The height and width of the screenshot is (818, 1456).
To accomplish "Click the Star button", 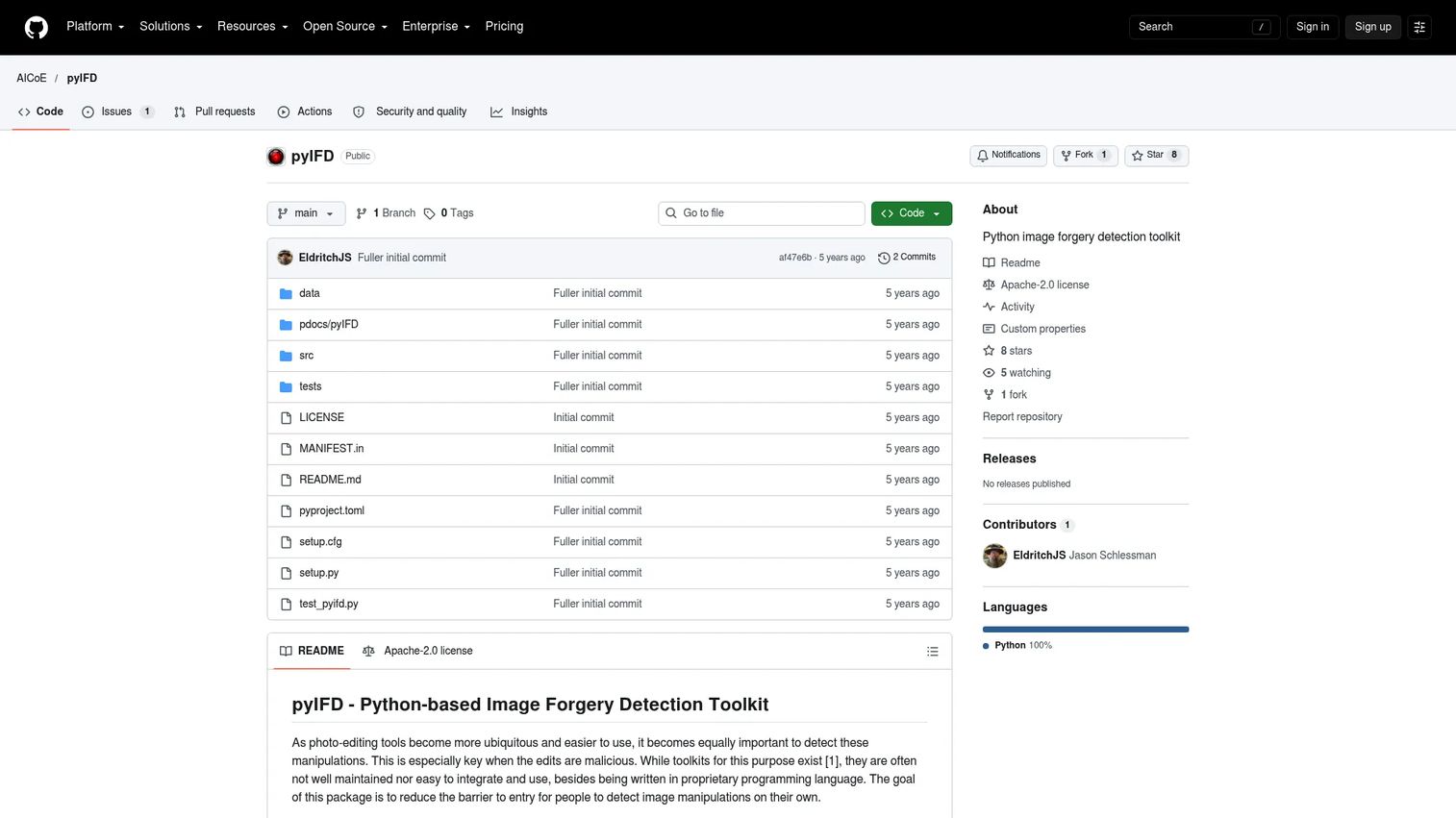I will 1156,156.
